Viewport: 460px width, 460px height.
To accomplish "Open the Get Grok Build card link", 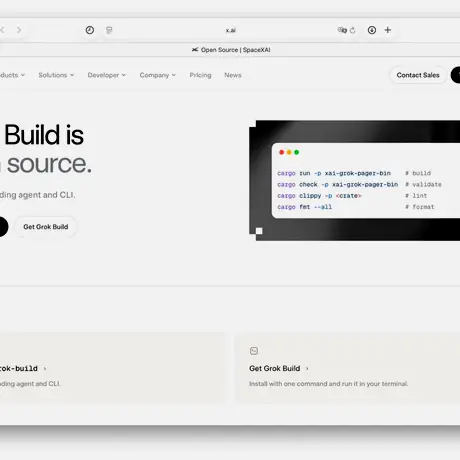I will click(275, 368).
